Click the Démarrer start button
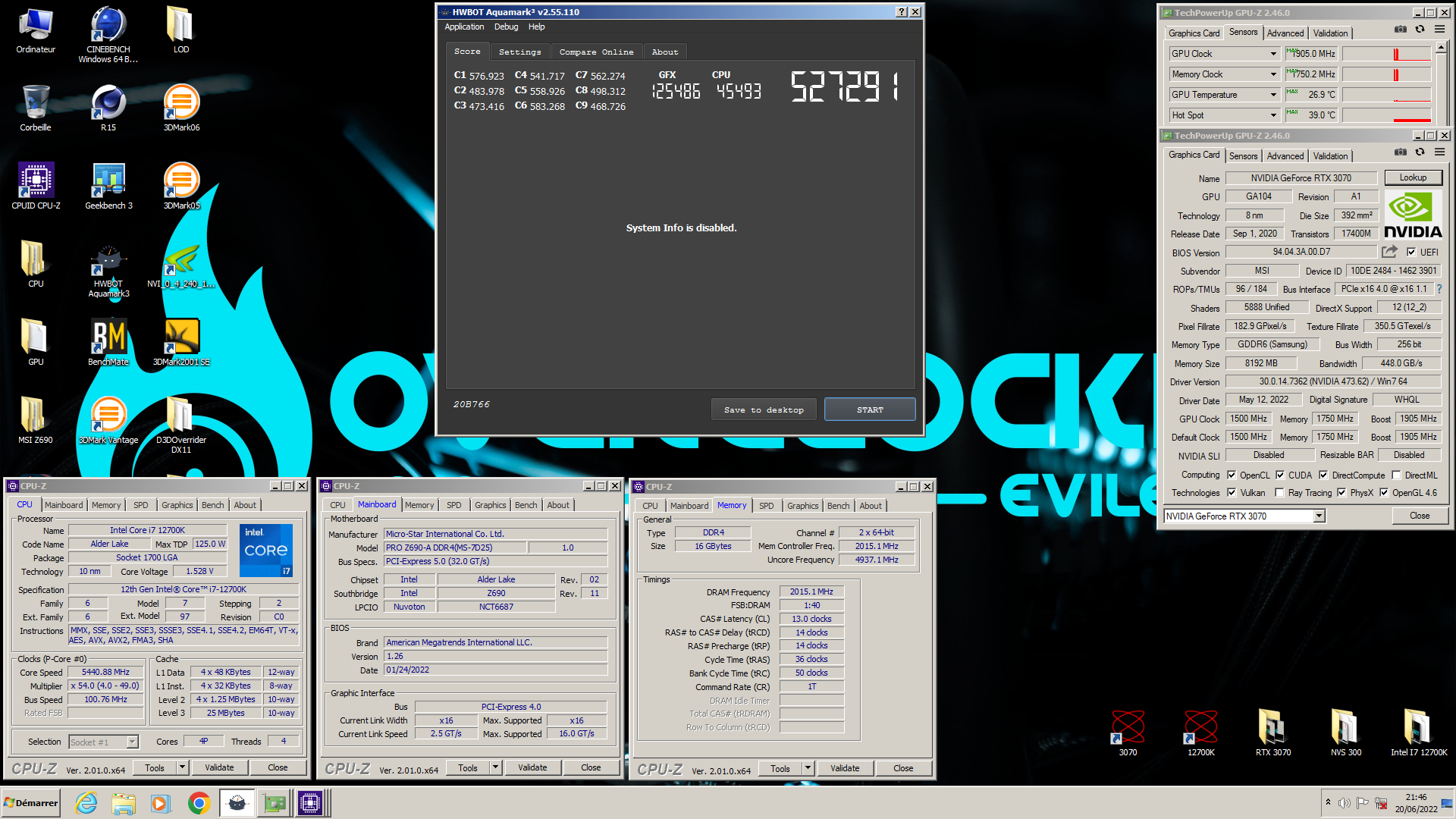The image size is (1456, 819). [x=31, y=803]
